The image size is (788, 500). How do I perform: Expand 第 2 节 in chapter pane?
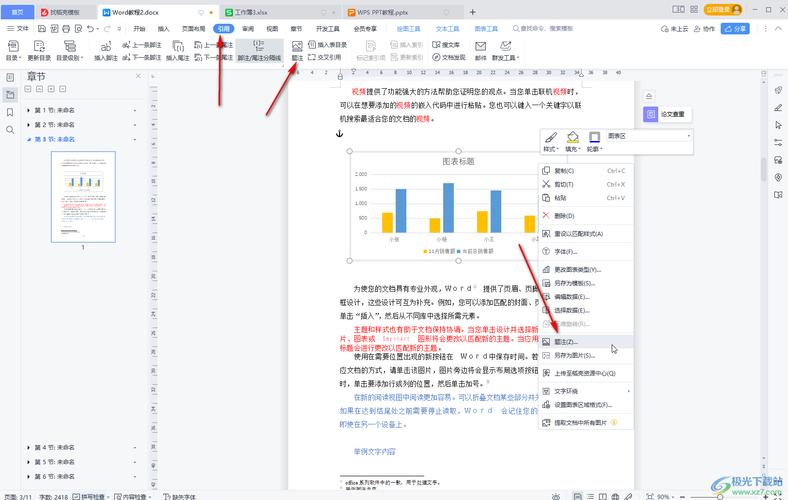[x=28, y=125]
